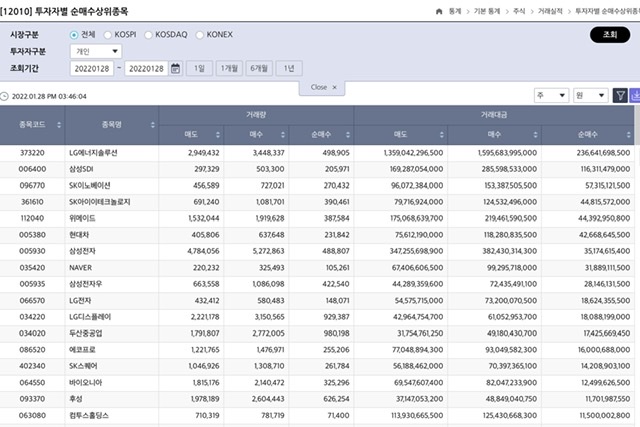
Task: Expand the 원 currency dropdown
Action: pyautogui.click(x=590, y=95)
